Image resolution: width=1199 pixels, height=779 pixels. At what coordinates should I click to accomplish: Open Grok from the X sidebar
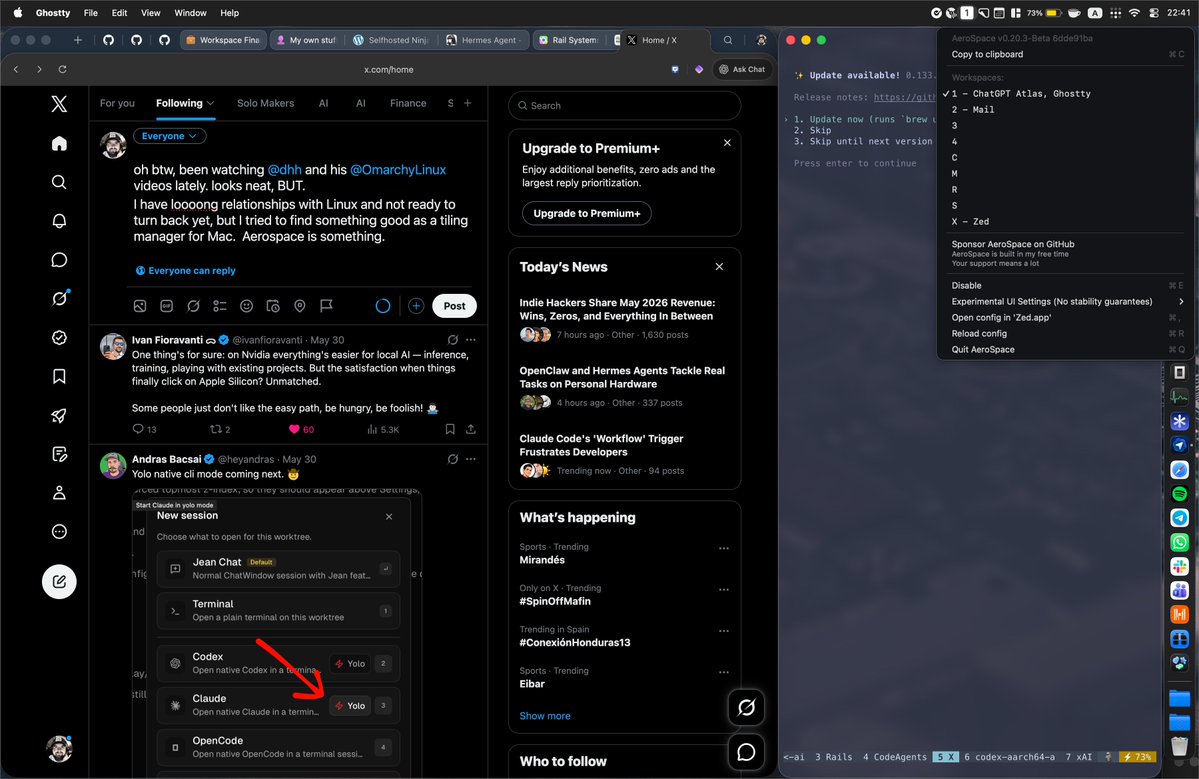pos(59,298)
